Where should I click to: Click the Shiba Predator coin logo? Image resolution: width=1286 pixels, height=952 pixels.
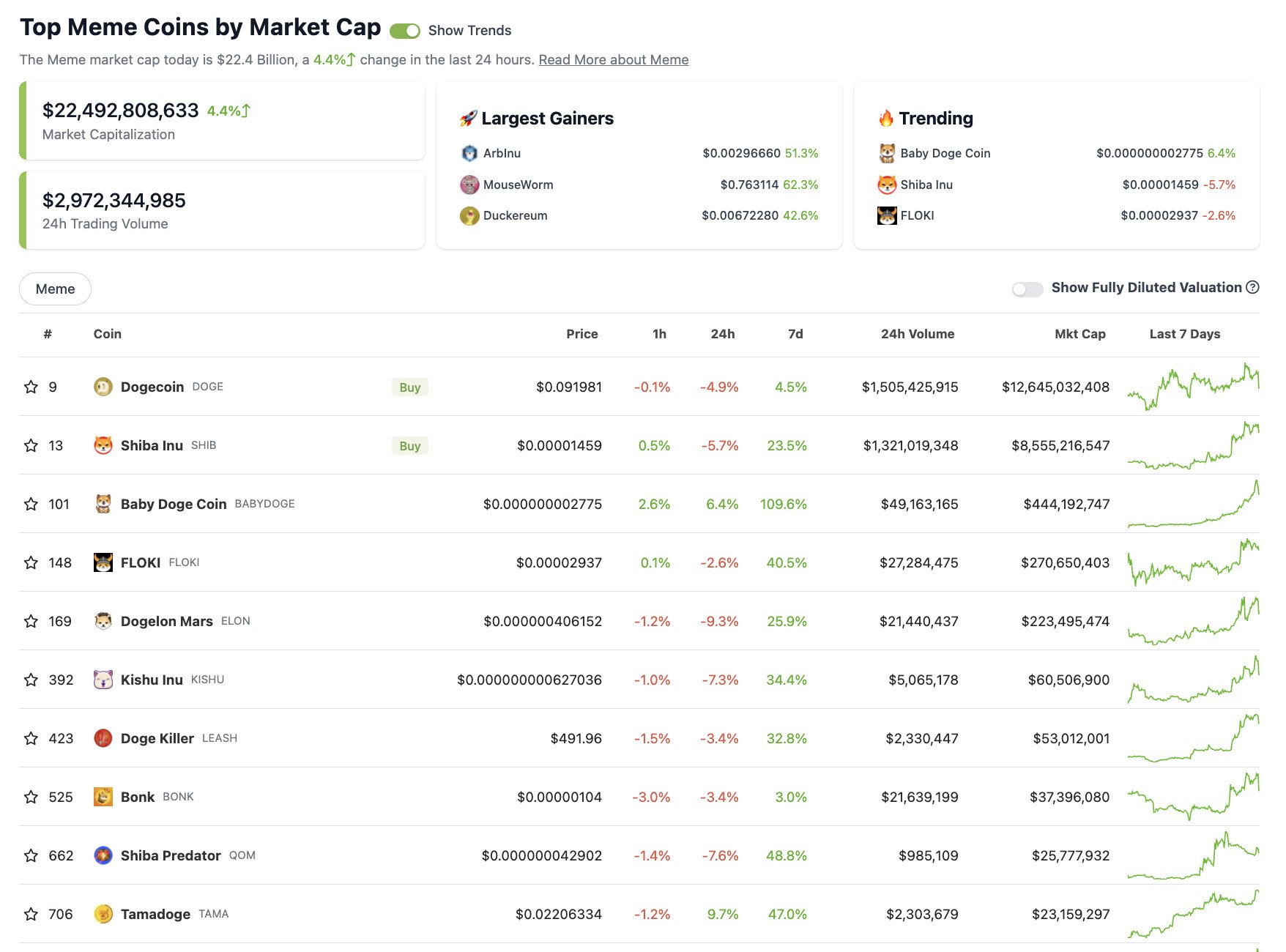(x=103, y=855)
